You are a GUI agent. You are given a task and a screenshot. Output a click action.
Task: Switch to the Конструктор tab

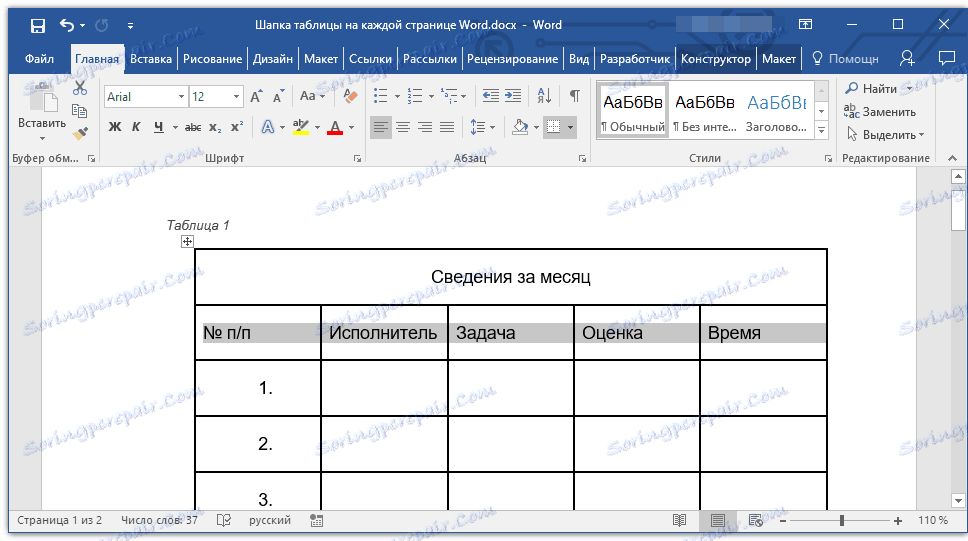click(716, 59)
